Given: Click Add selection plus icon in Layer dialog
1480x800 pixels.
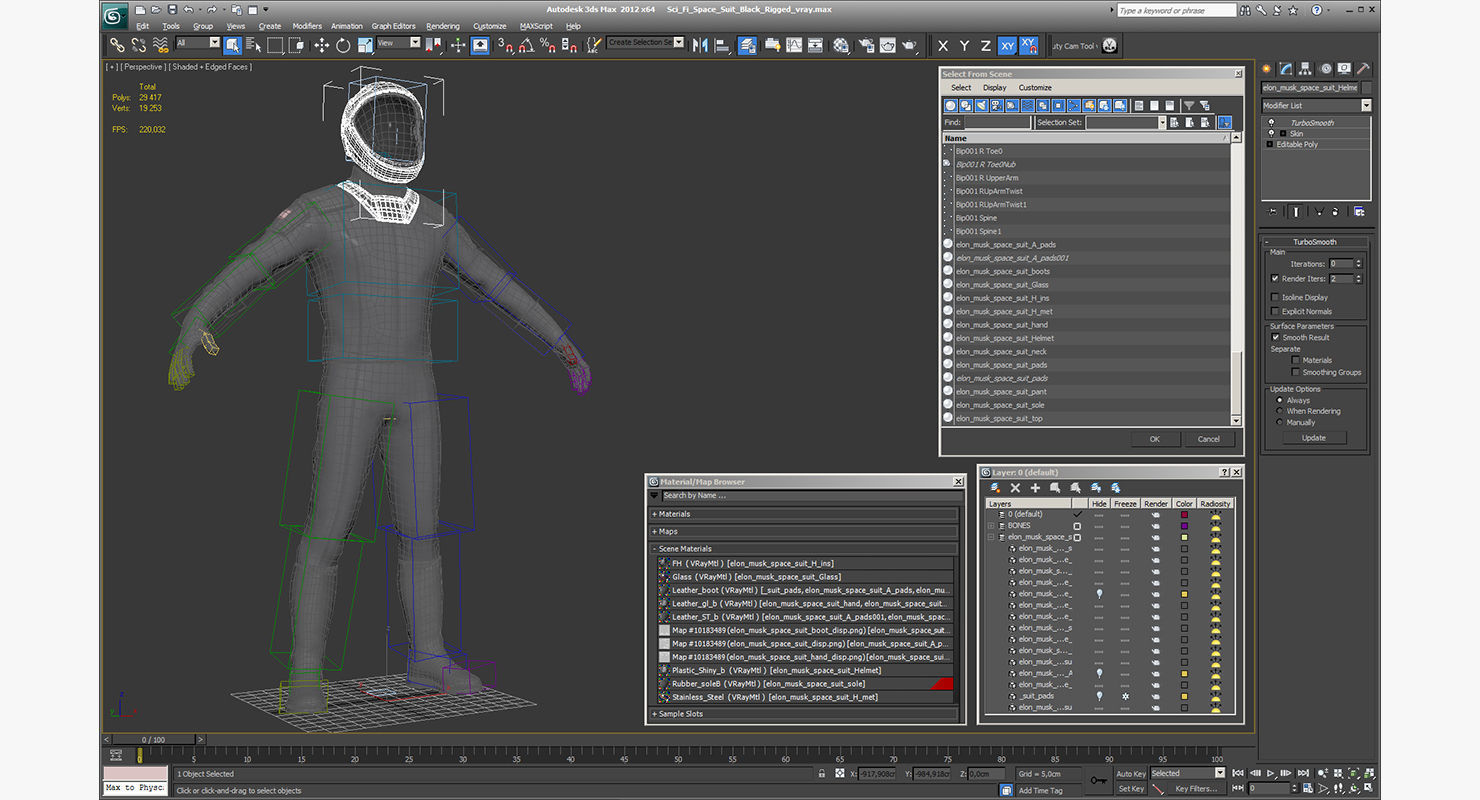Looking at the screenshot, I should point(1035,488).
